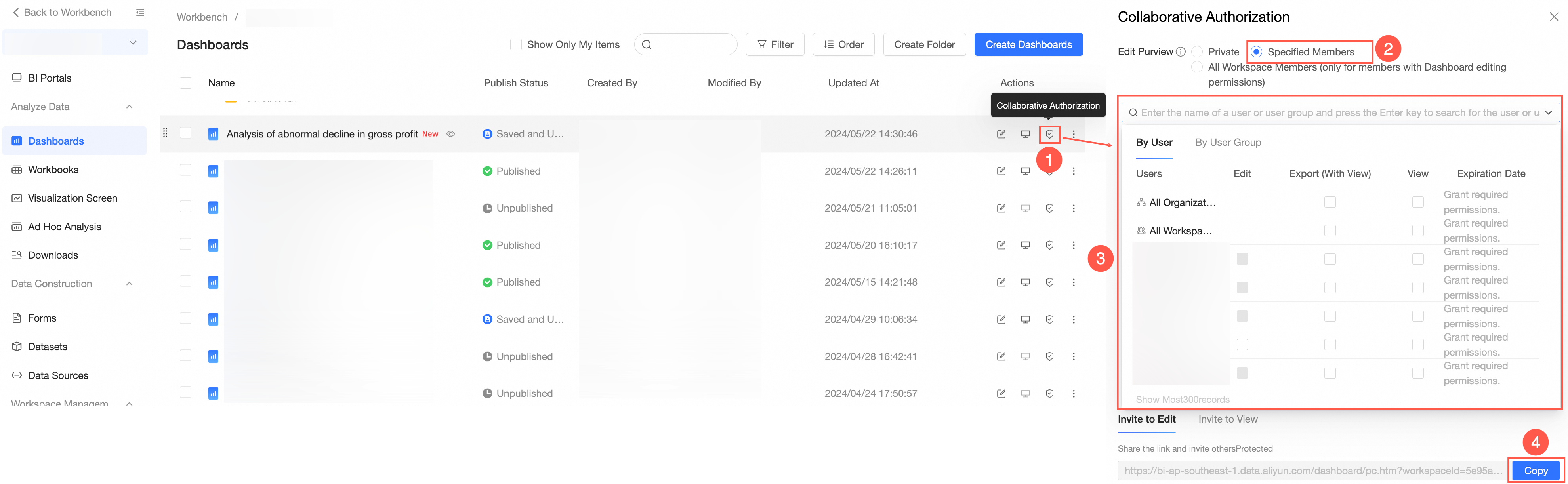
Task: Check the Show Only My Items box
Action: [515, 44]
